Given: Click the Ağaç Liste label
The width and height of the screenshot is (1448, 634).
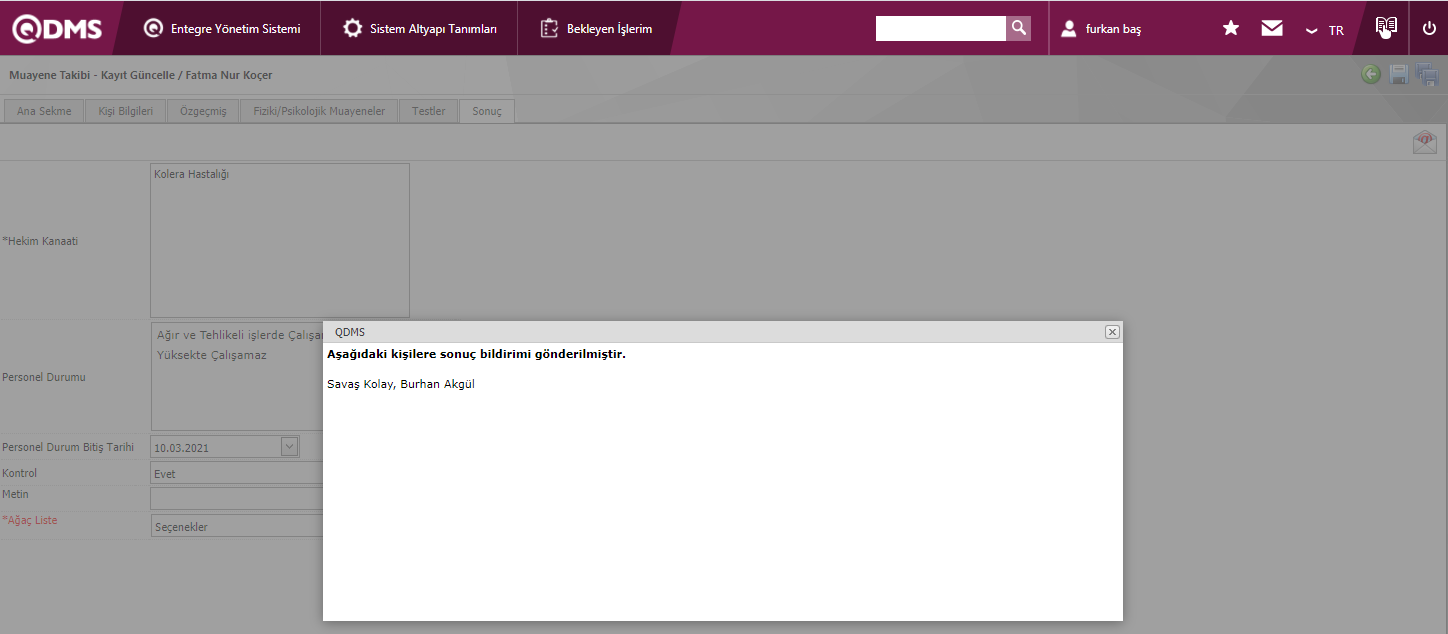Looking at the screenshot, I should pyautogui.click(x=30, y=520).
